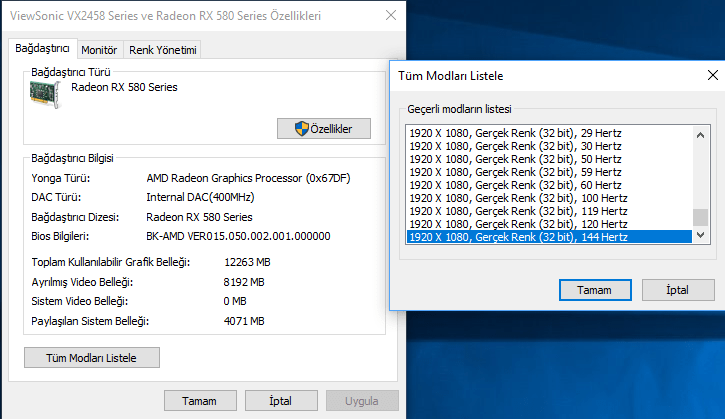Click the AMD Radeon Graphics Processor (0x67DF) value
725x419 pixels.
click(x=248, y=178)
